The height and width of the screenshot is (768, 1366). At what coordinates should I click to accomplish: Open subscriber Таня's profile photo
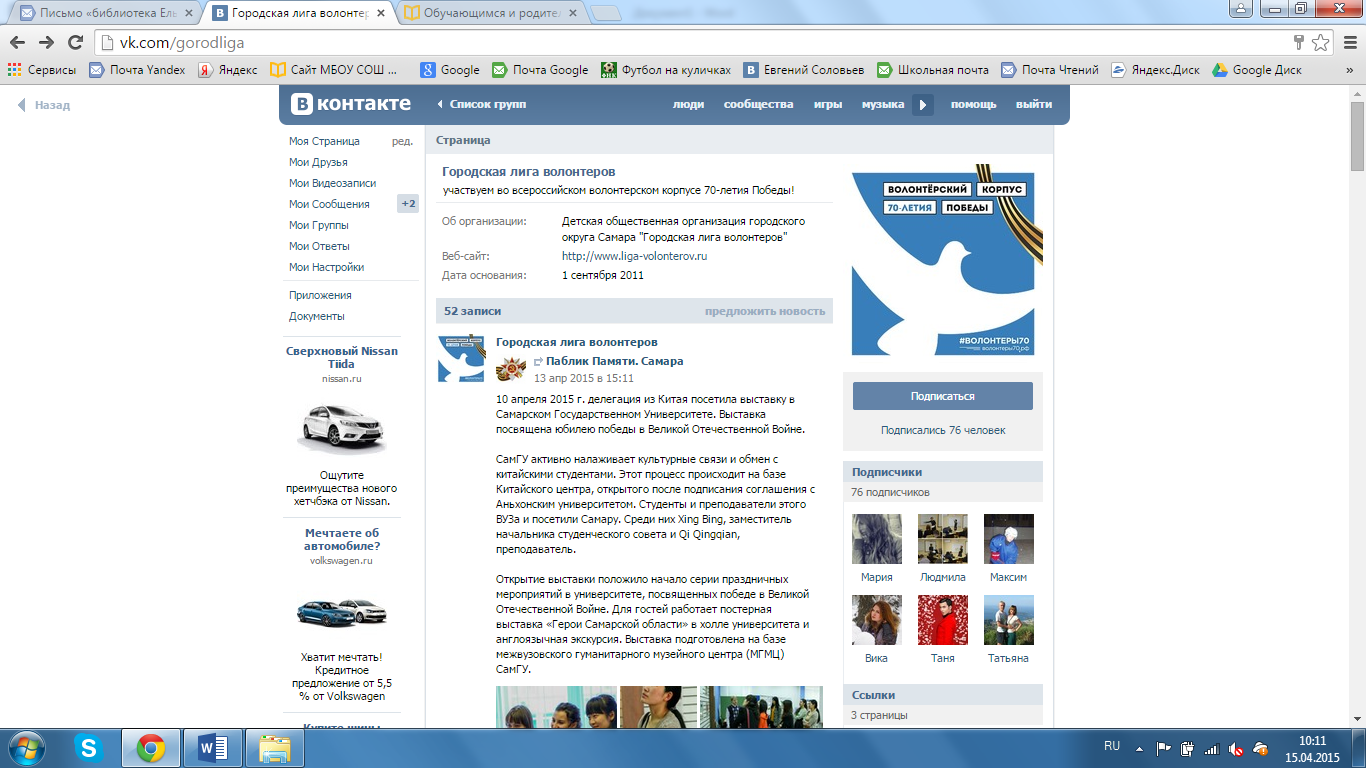[943, 620]
